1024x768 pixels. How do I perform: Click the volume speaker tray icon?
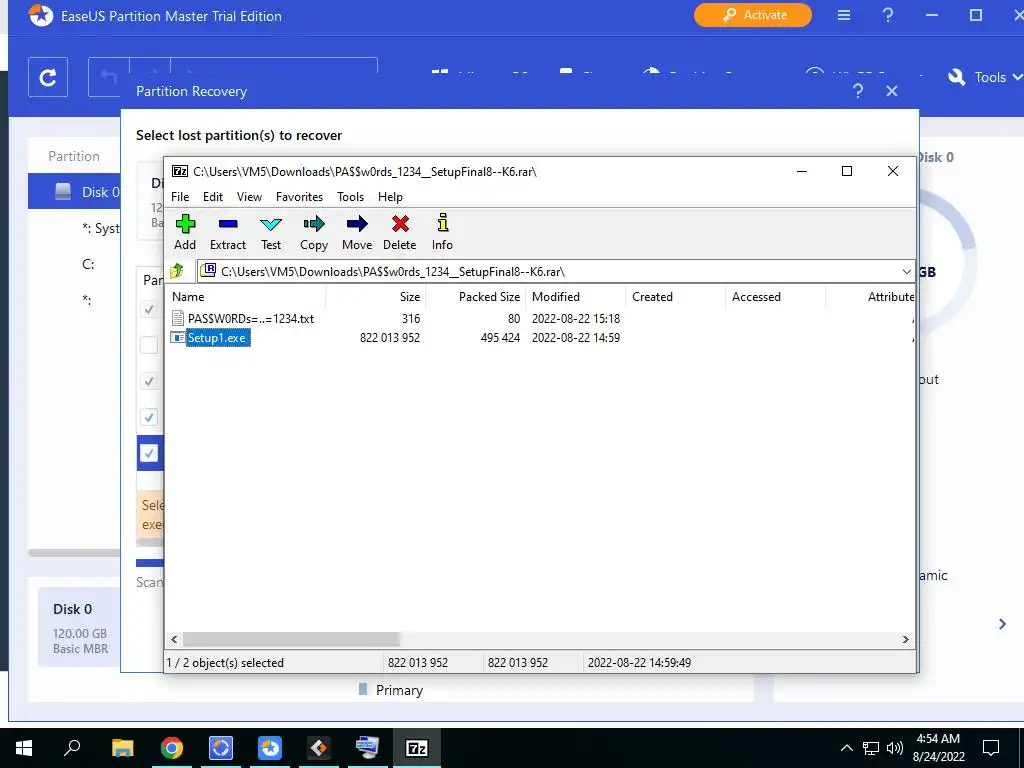[x=895, y=748]
